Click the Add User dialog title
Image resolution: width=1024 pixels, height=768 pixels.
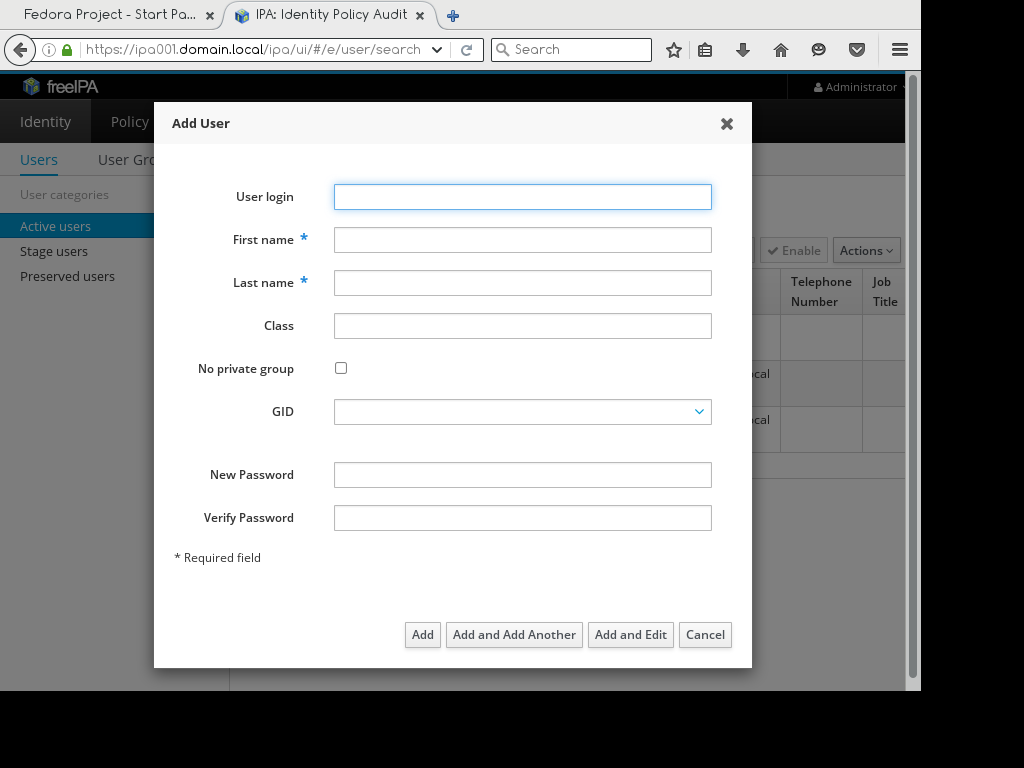pos(200,123)
